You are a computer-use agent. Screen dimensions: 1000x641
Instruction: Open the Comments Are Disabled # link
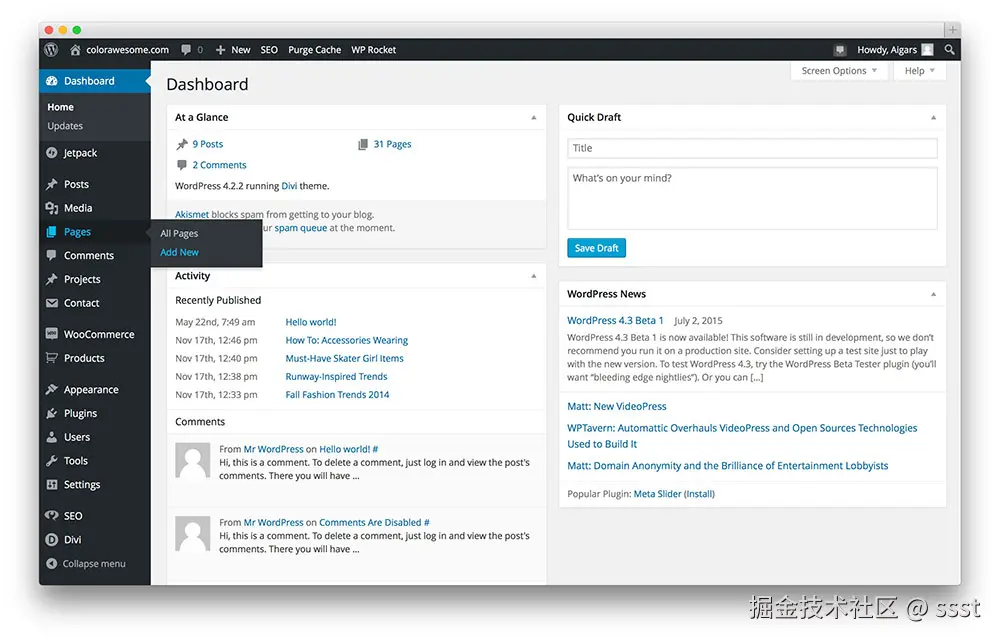coord(374,522)
